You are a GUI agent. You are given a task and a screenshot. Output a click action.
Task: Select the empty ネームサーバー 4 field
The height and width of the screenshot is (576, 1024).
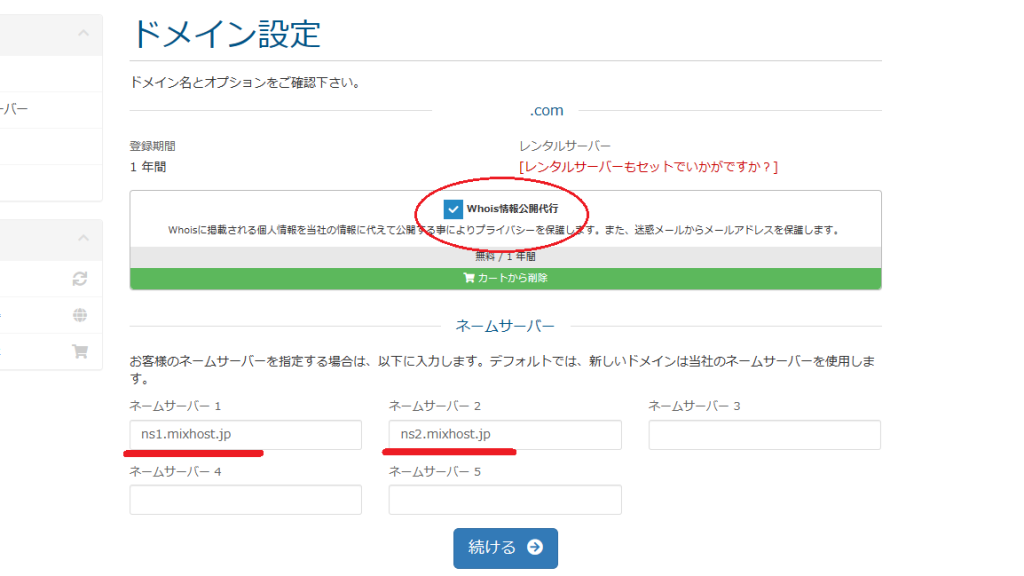tap(245, 499)
